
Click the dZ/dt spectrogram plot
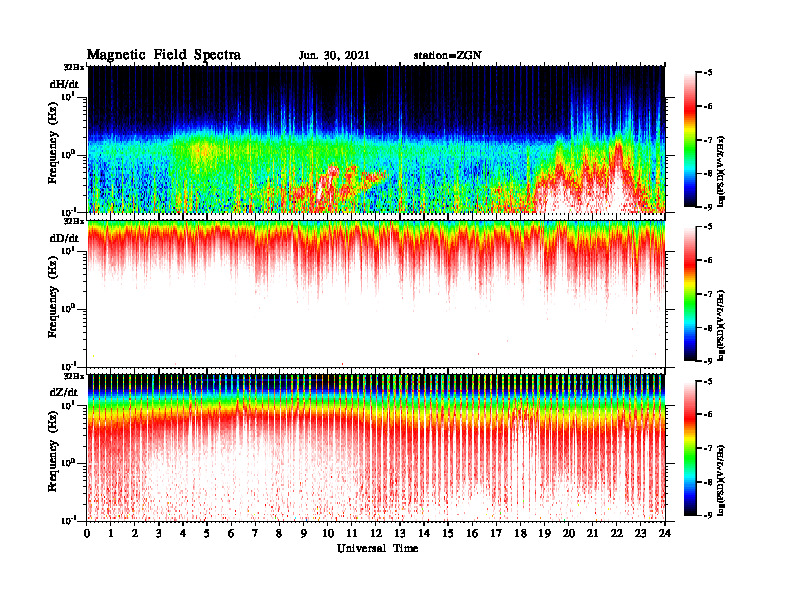pos(376,447)
